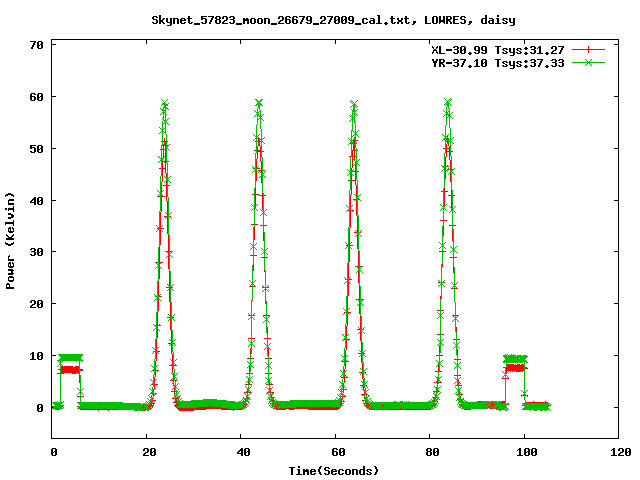Select the 10 tick label on the power axis
The height and width of the screenshot is (480, 640).
click(36, 356)
